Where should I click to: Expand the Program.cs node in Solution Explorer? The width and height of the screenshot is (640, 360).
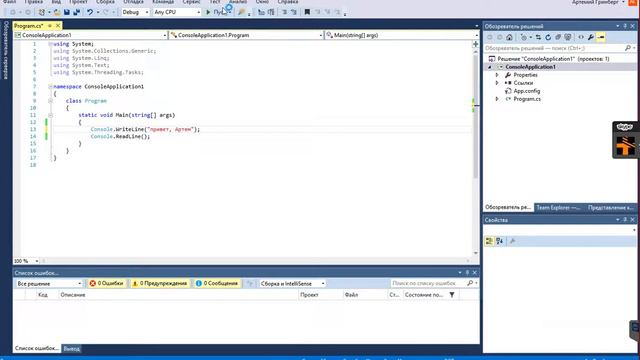(x=497, y=99)
